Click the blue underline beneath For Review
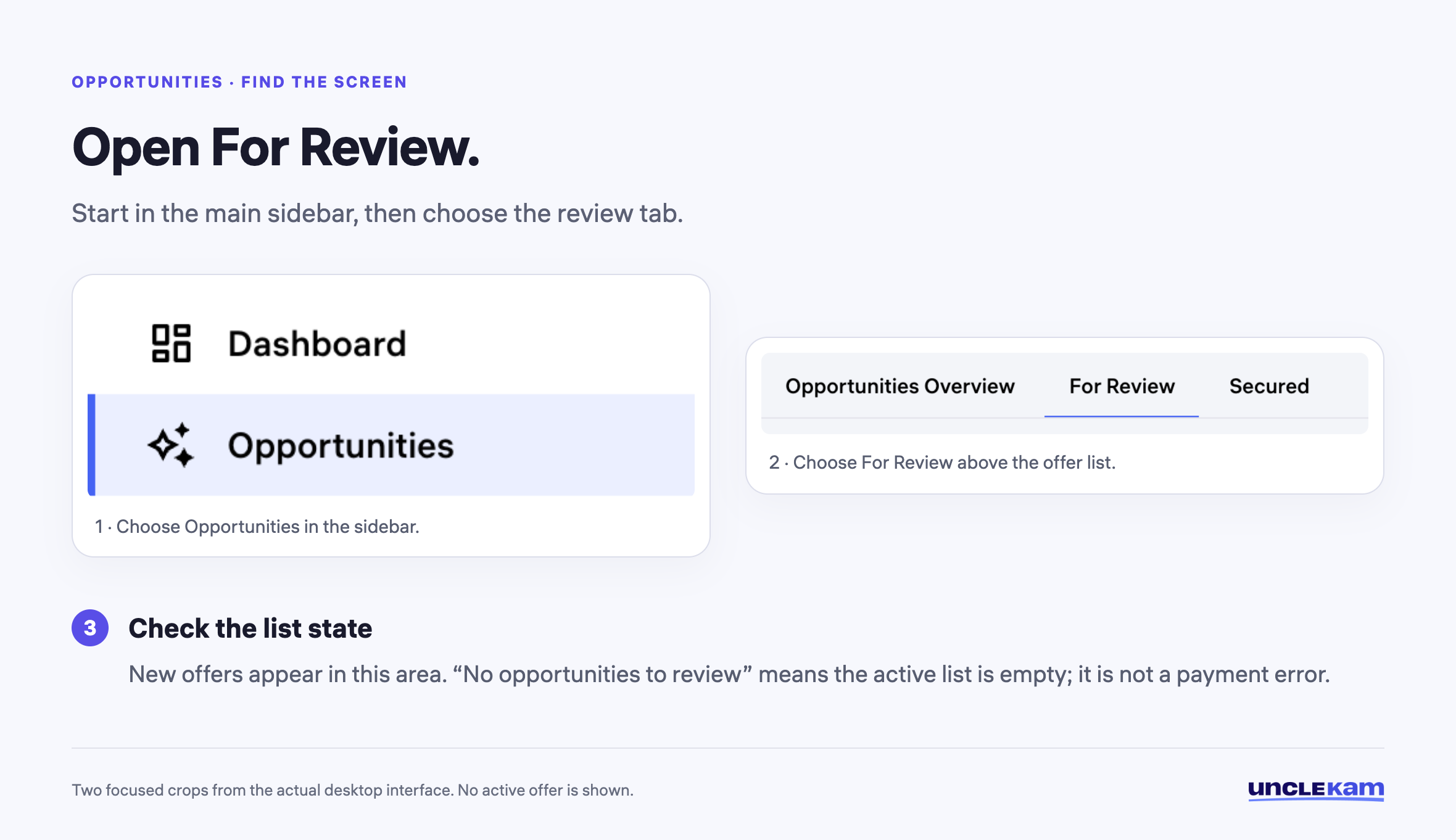The image size is (1456, 840). (1122, 416)
